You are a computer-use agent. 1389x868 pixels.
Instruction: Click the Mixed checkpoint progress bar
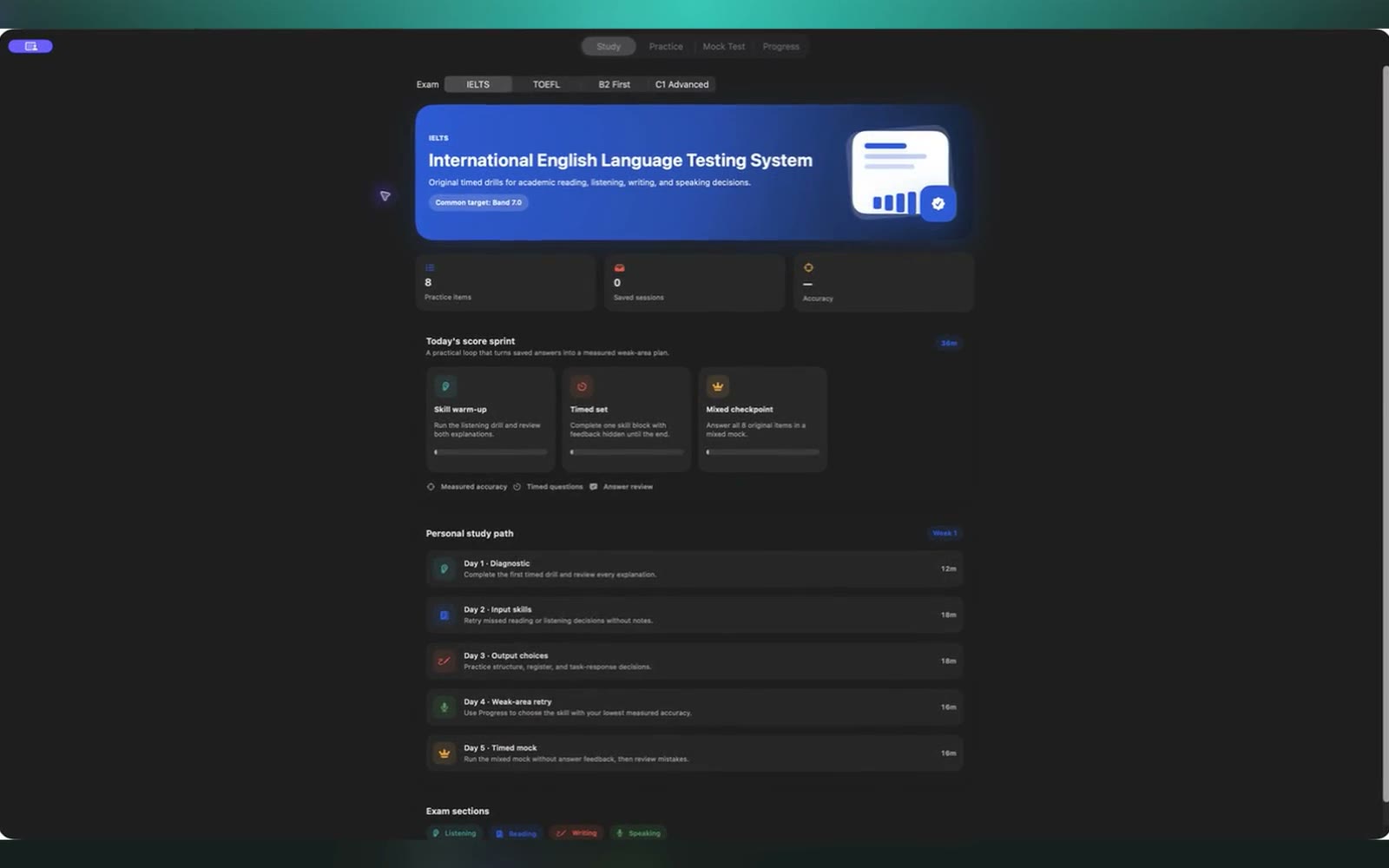point(762,452)
